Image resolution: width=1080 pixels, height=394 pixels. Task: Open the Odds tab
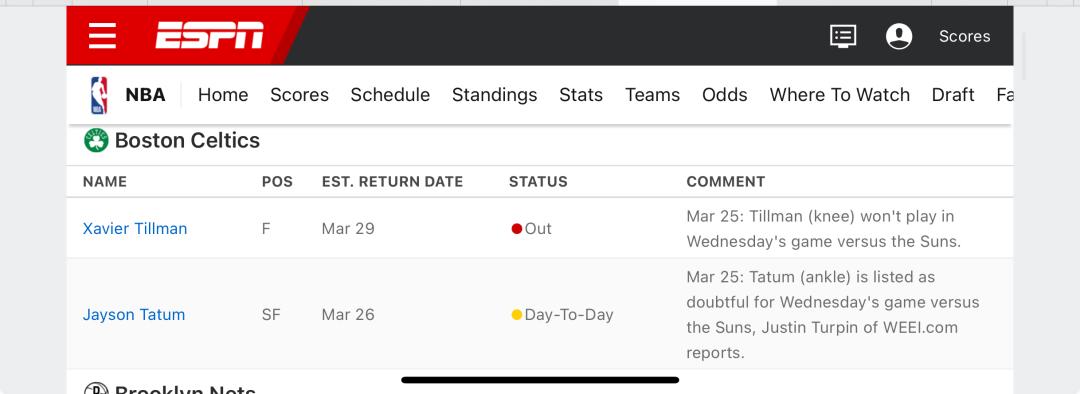coord(725,95)
